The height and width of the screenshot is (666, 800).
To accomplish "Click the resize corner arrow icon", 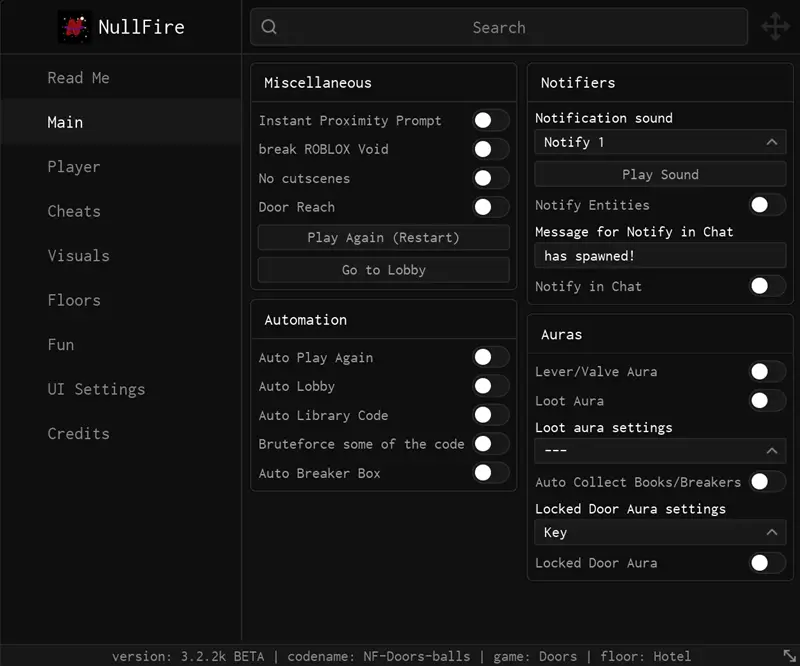I will tap(789, 656).
